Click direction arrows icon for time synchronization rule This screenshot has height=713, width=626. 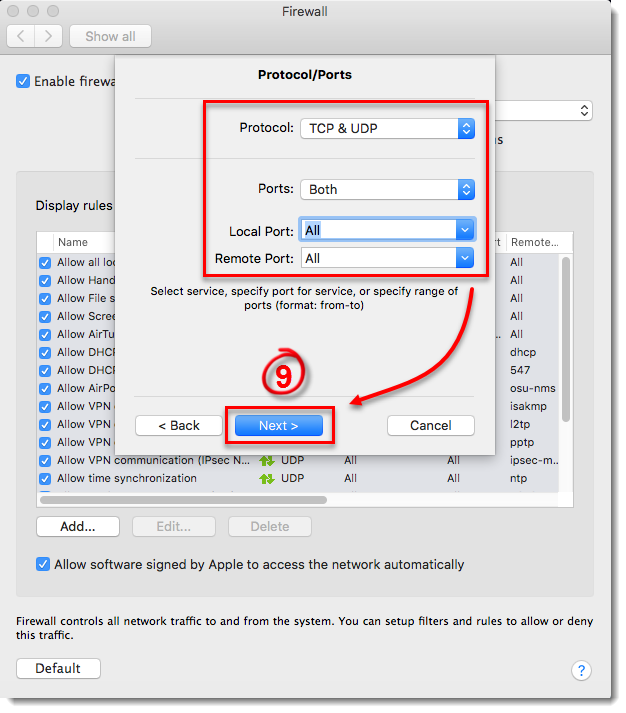coord(267,478)
